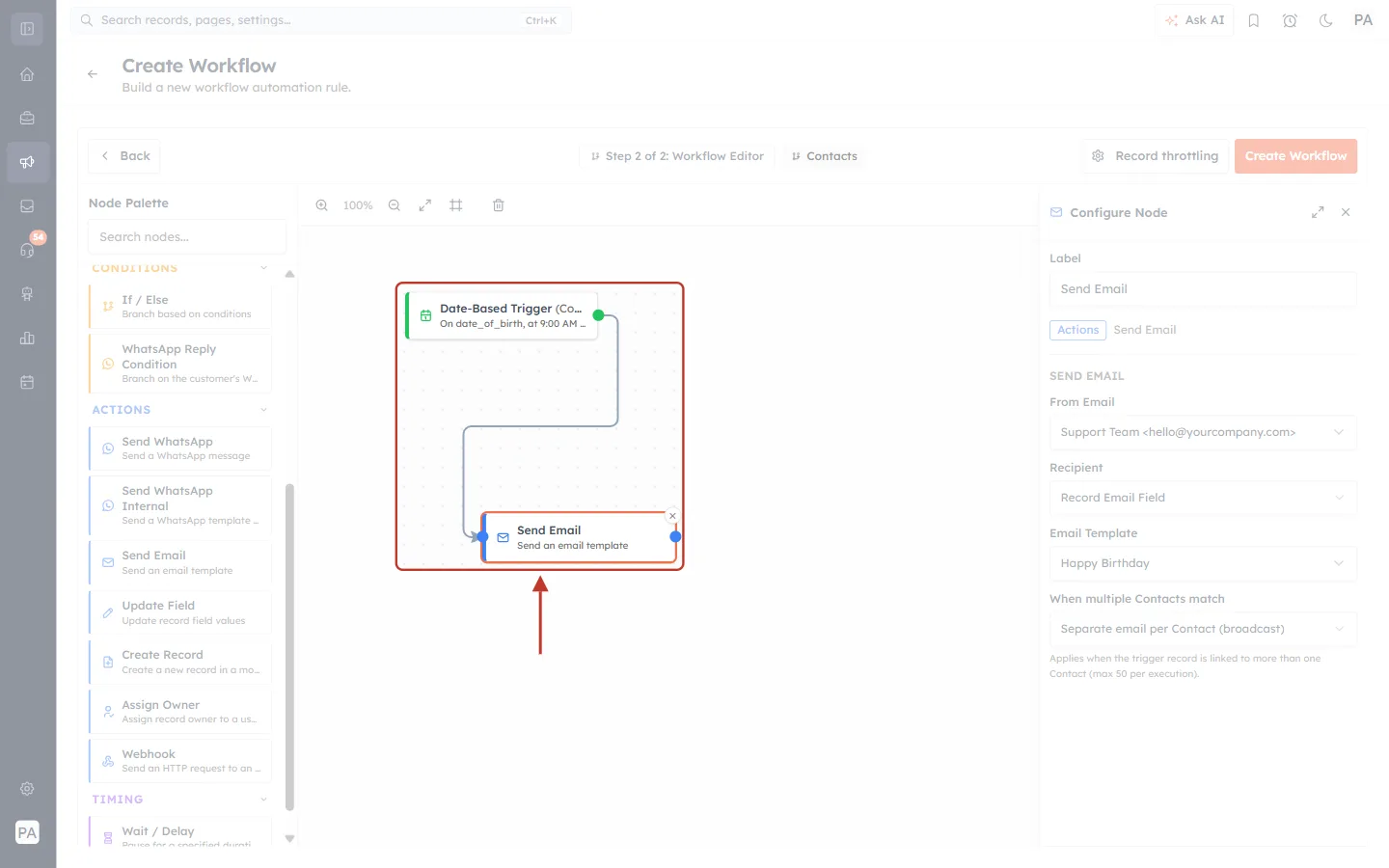Select the Update Field node in palette
This screenshot has width=1389, height=868.
point(180,612)
